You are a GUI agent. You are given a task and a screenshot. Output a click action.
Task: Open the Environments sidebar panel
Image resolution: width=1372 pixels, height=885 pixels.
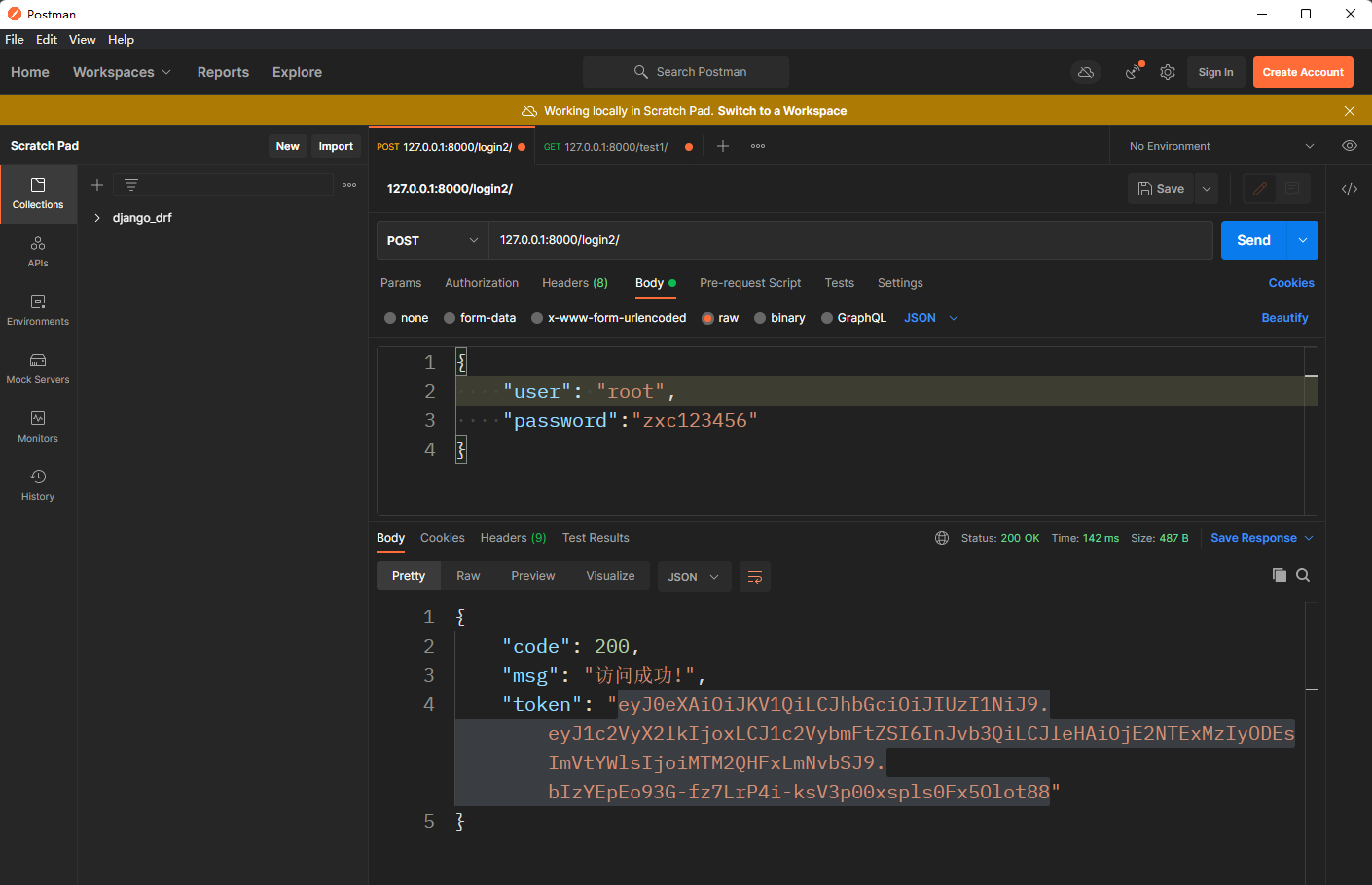[x=38, y=310]
